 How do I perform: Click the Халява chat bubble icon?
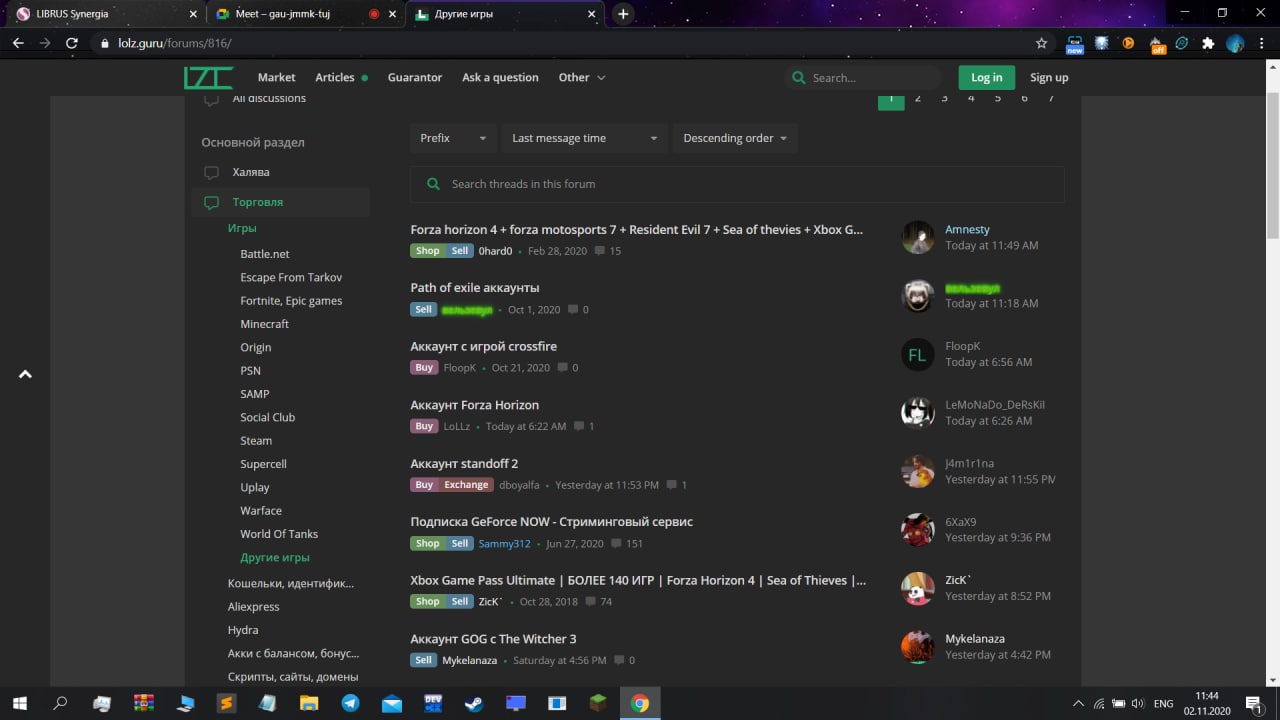coord(211,172)
